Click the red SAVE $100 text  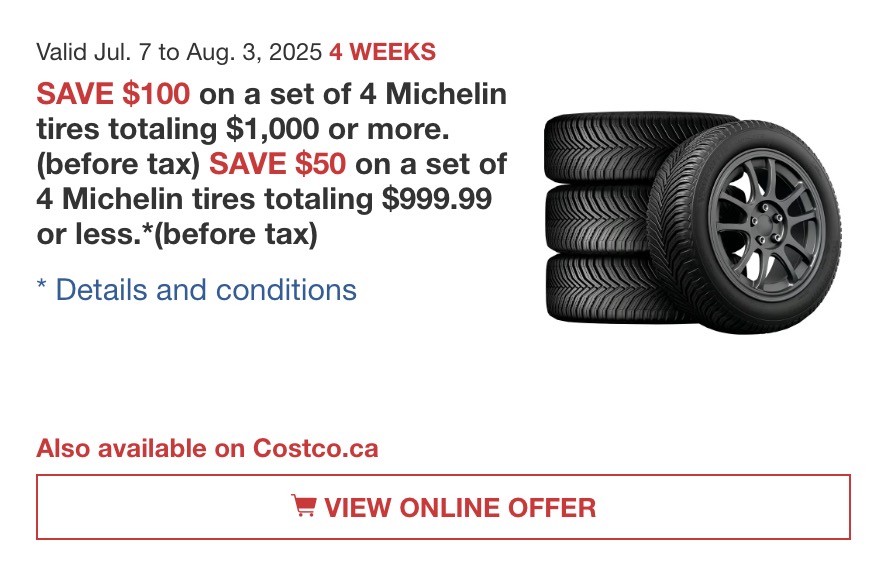coord(113,94)
